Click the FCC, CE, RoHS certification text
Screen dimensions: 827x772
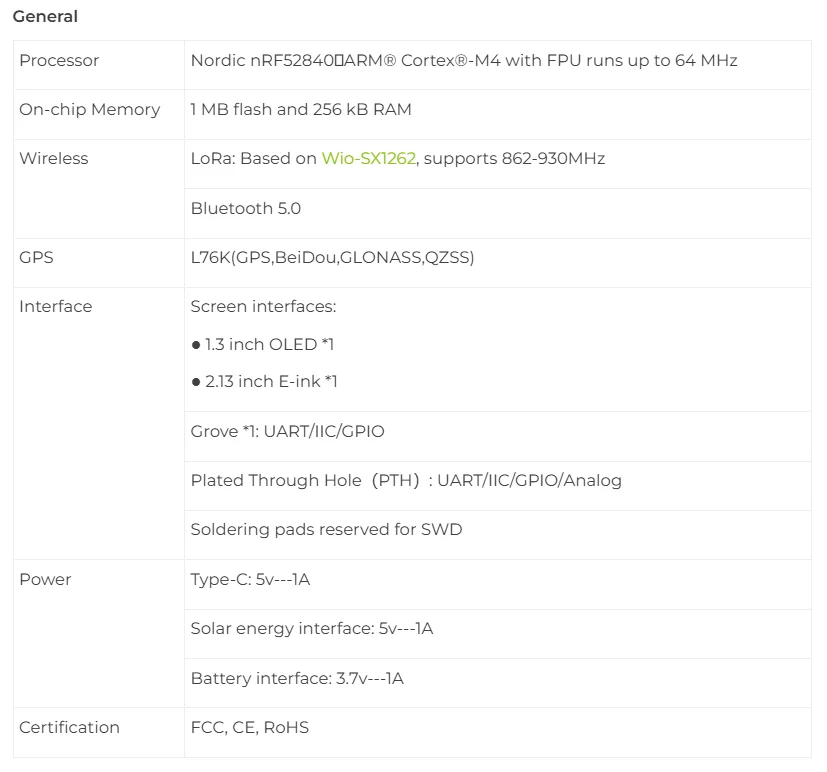[x=249, y=728]
